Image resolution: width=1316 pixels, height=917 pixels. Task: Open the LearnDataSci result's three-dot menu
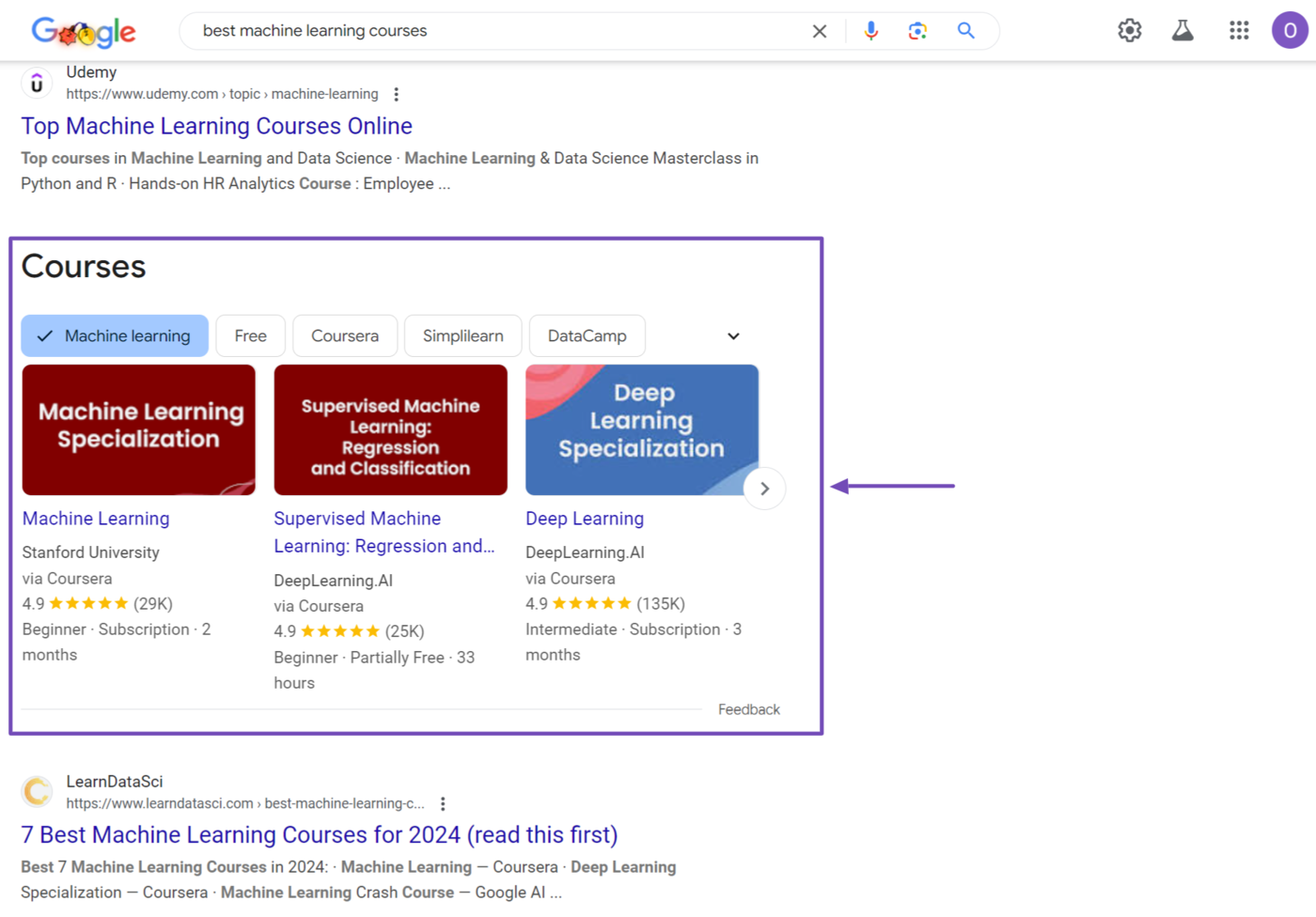pos(443,803)
